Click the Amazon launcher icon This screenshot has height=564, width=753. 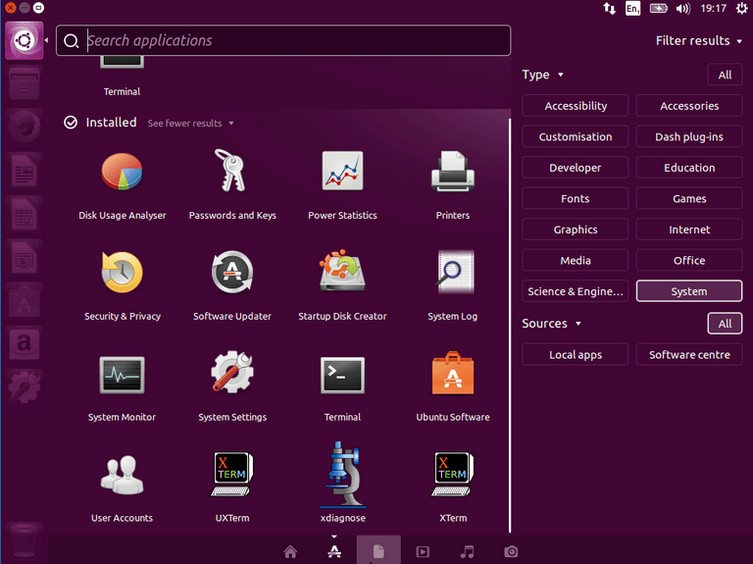24,343
